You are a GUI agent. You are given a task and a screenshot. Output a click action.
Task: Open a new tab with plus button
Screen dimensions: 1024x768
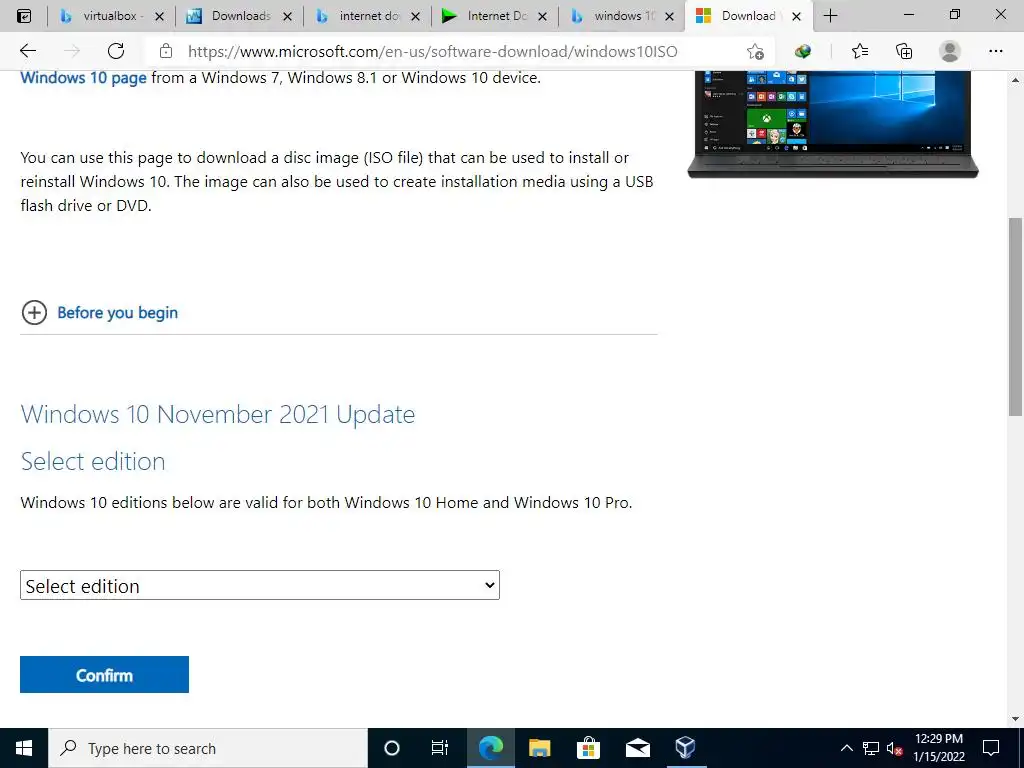830,16
